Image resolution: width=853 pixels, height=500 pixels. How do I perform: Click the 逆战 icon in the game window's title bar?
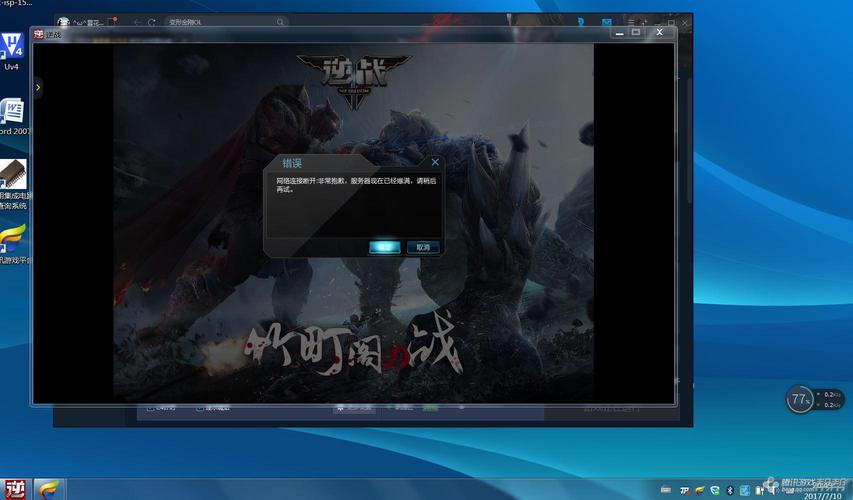click(x=39, y=34)
